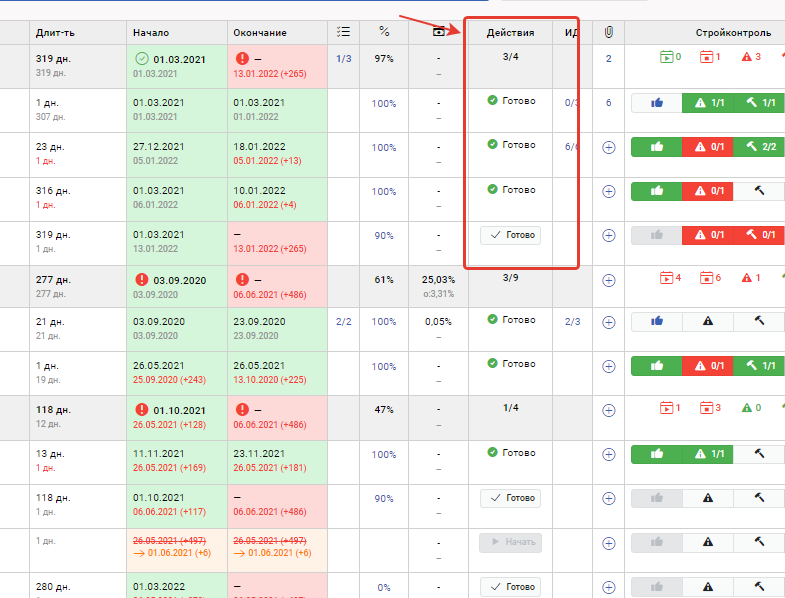The height and width of the screenshot is (598, 785).
Task: Open the 1/3 checklist link in top row
Action: 343,59
